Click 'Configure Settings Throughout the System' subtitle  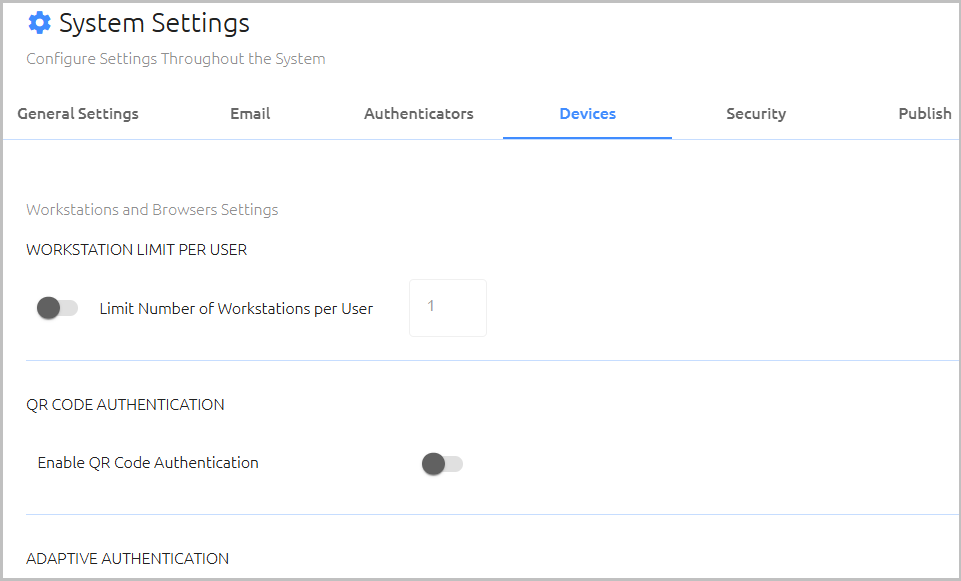coord(176,59)
